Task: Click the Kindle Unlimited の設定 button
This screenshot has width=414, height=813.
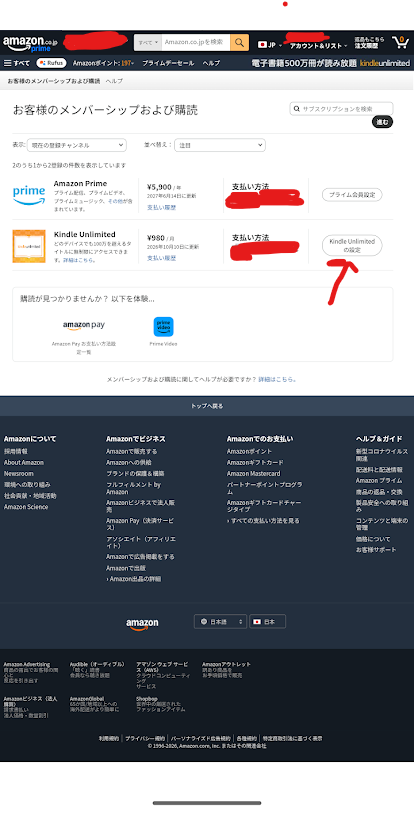Action: [352, 246]
